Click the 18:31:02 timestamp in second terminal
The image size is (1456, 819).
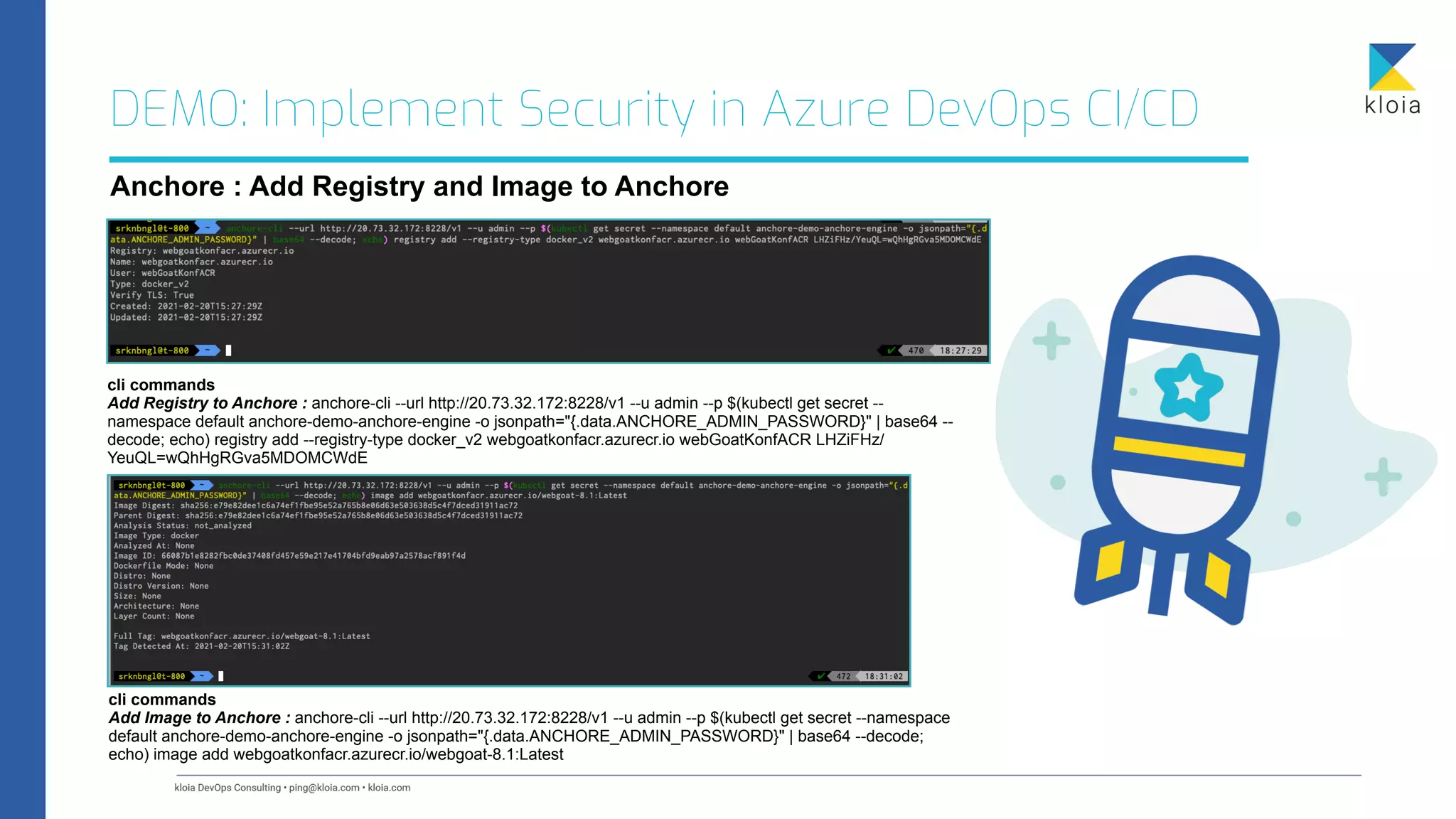(x=884, y=676)
